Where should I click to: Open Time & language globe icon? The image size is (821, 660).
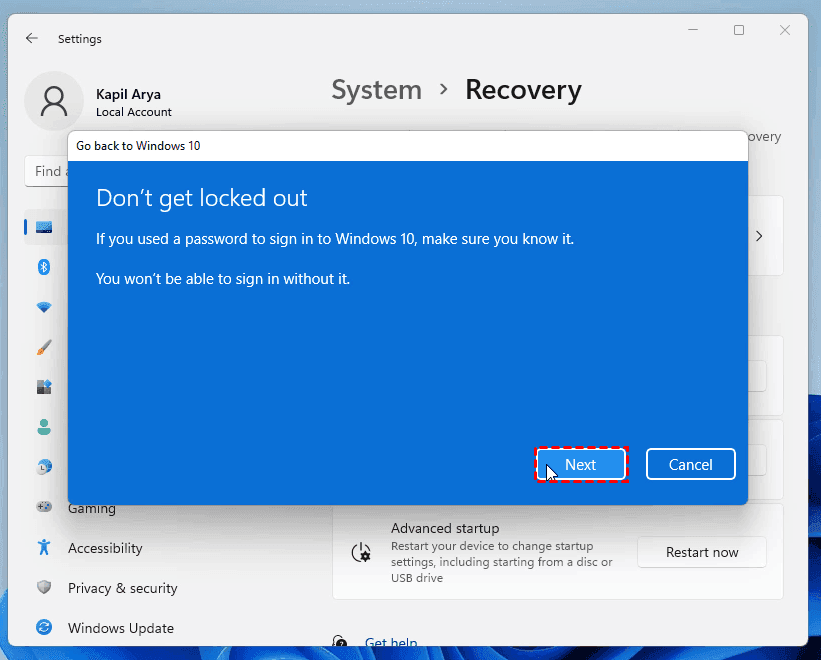45,466
